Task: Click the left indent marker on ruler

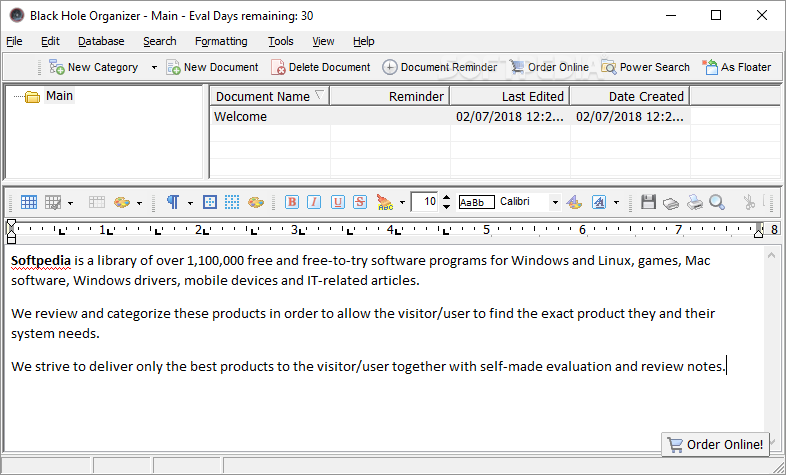Action: 11,231
